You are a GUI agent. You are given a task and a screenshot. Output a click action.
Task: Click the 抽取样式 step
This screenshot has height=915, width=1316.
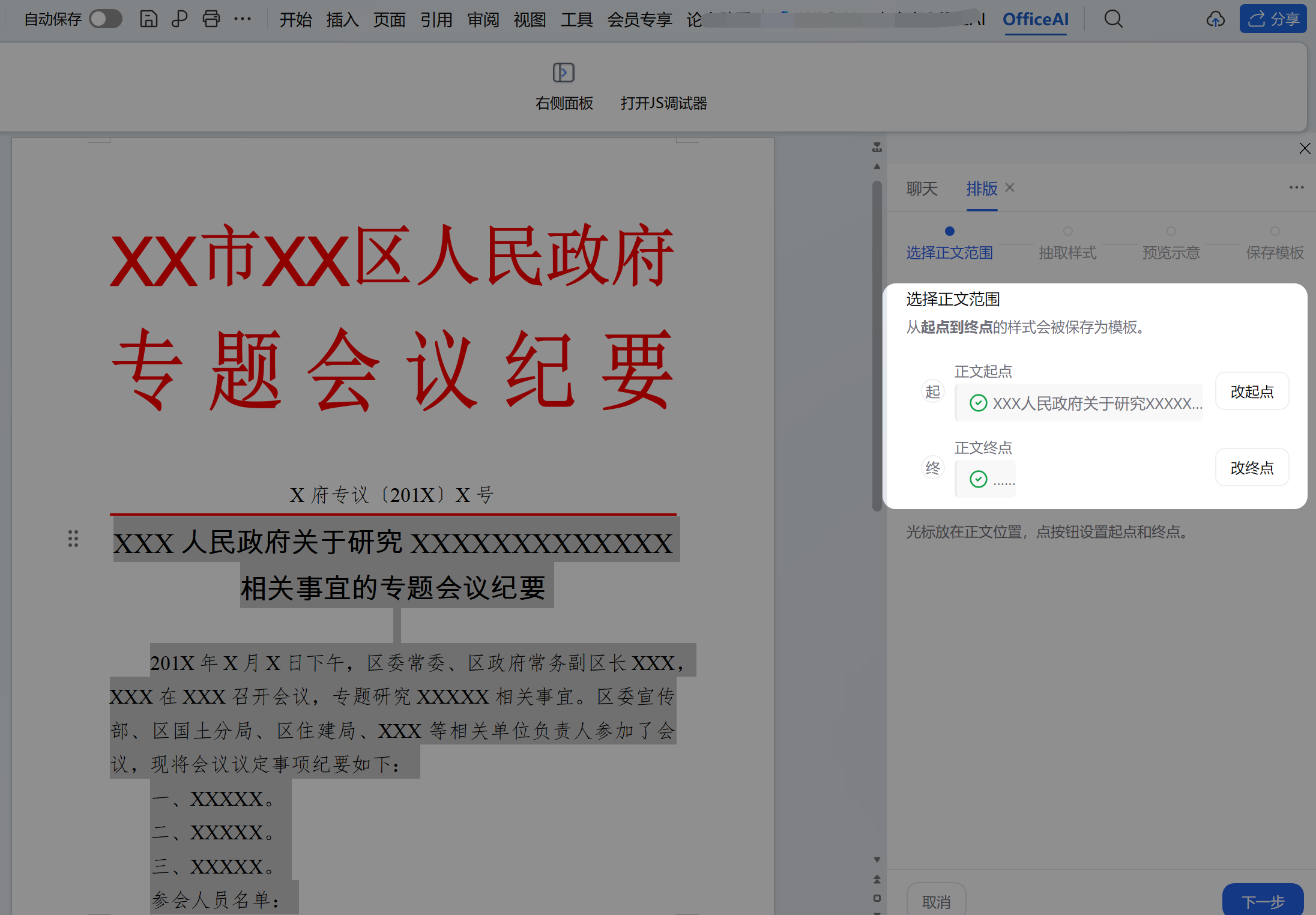pos(1067,253)
